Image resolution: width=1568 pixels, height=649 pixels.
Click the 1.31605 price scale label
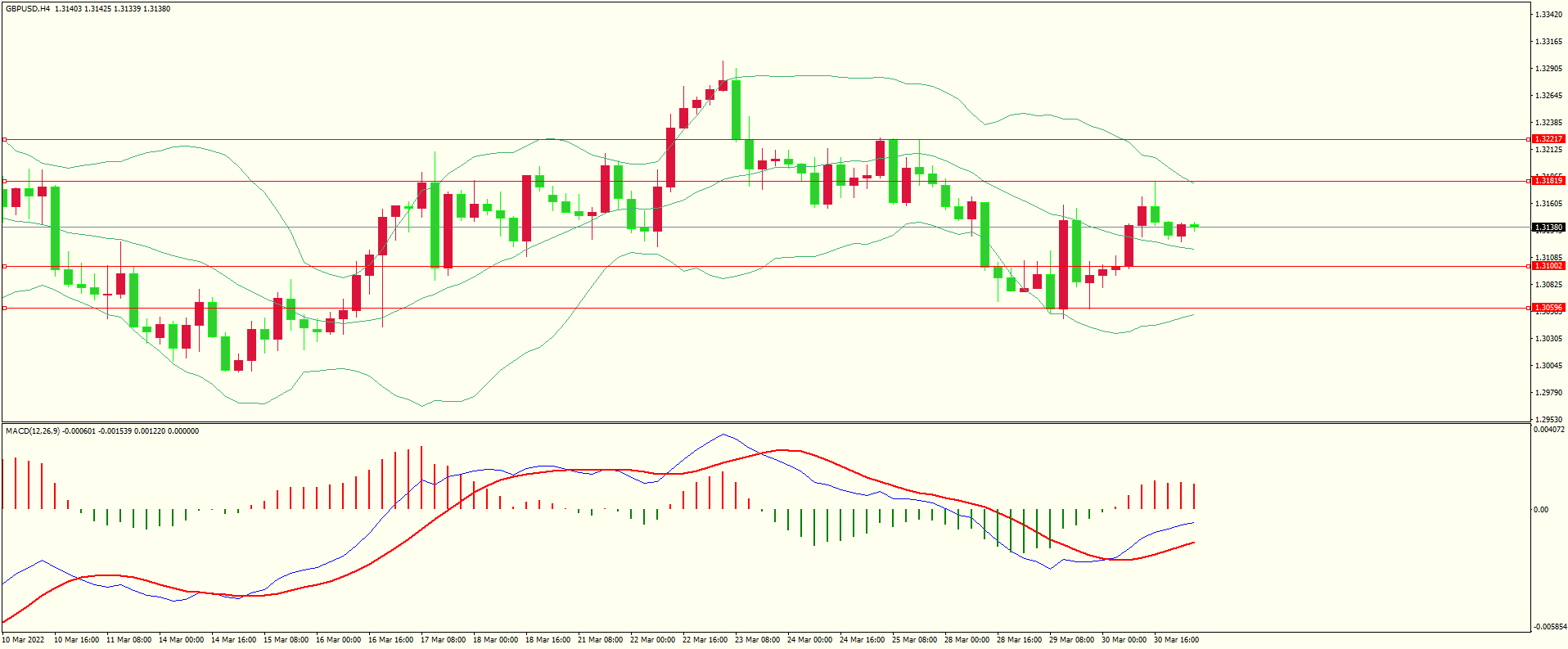click(x=1548, y=204)
